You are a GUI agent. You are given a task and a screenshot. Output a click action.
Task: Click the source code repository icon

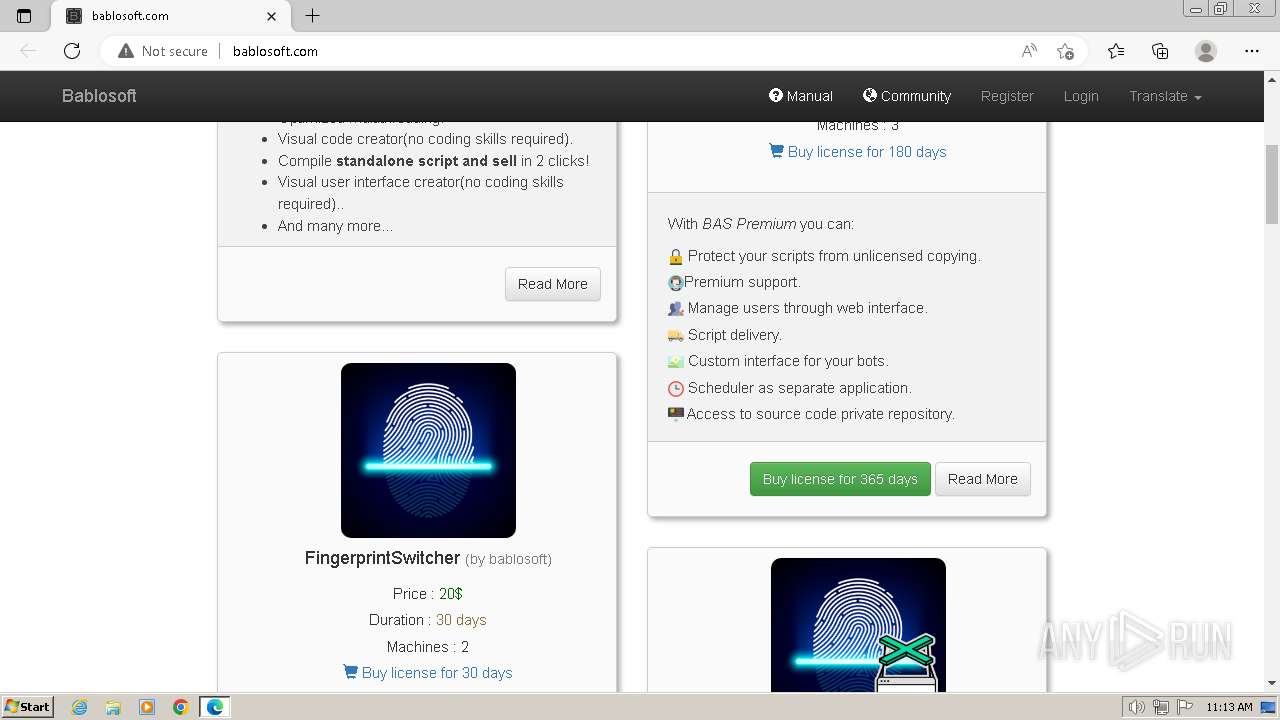click(676, 414)
